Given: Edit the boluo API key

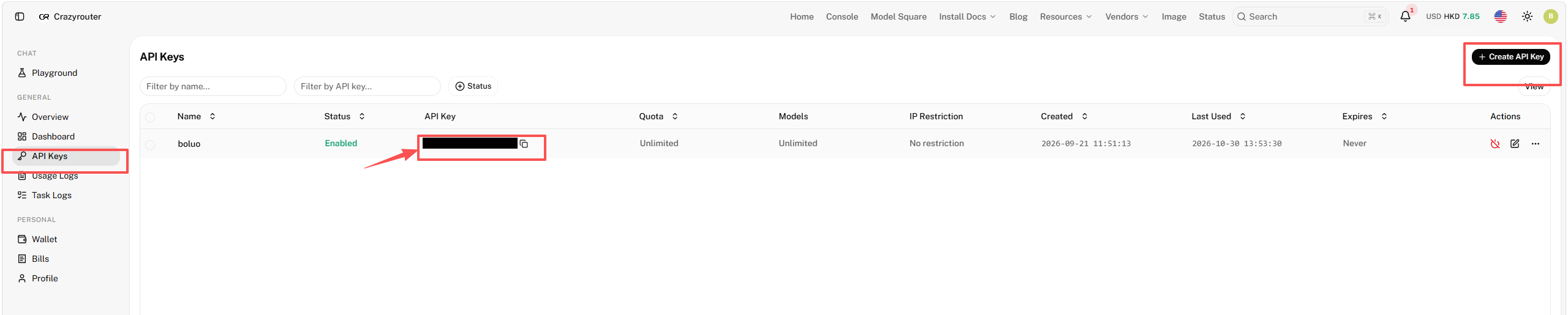Looking at the screenshot, I should pyautogui.click(x=1515, y=144).
